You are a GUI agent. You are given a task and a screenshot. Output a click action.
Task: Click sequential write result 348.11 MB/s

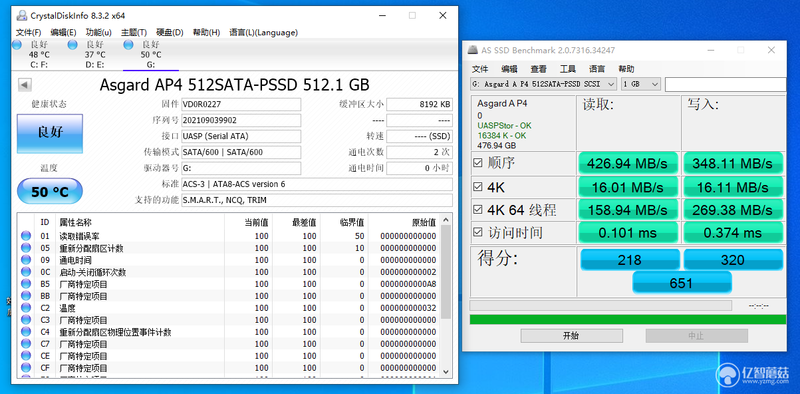click(733, 163)
